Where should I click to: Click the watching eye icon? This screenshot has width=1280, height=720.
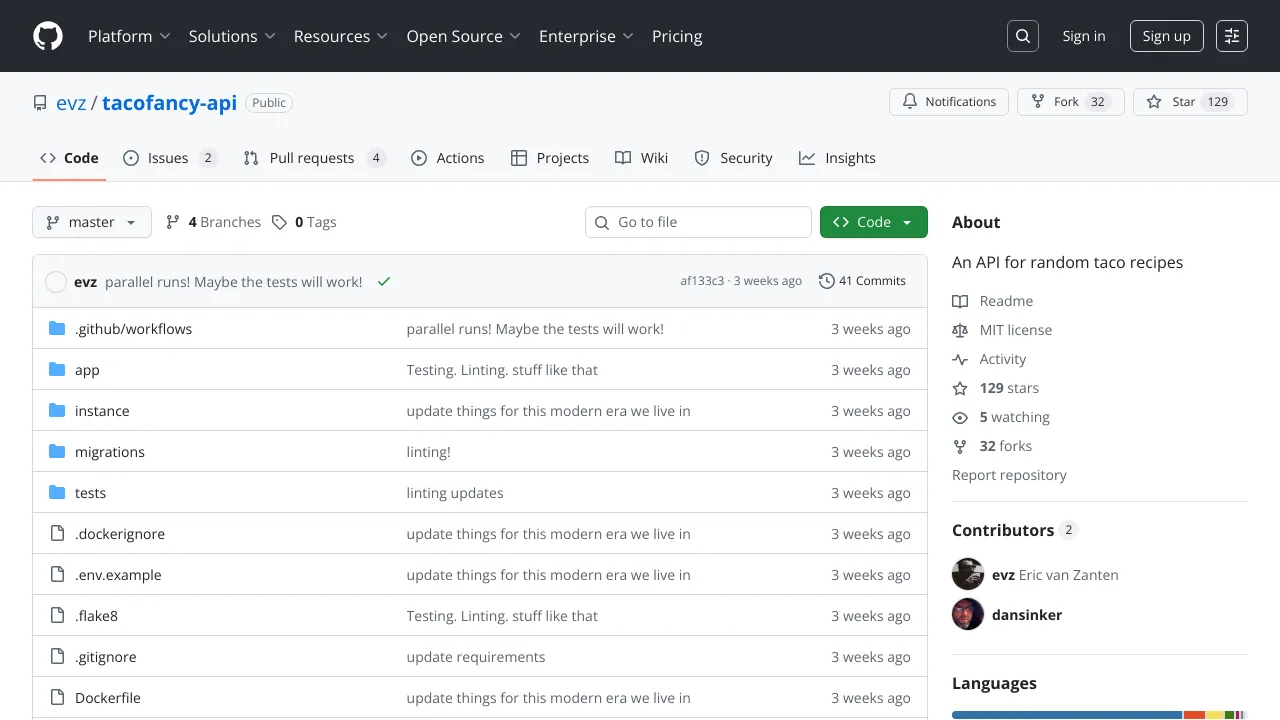pyautogui.click(x=960, y=417)
